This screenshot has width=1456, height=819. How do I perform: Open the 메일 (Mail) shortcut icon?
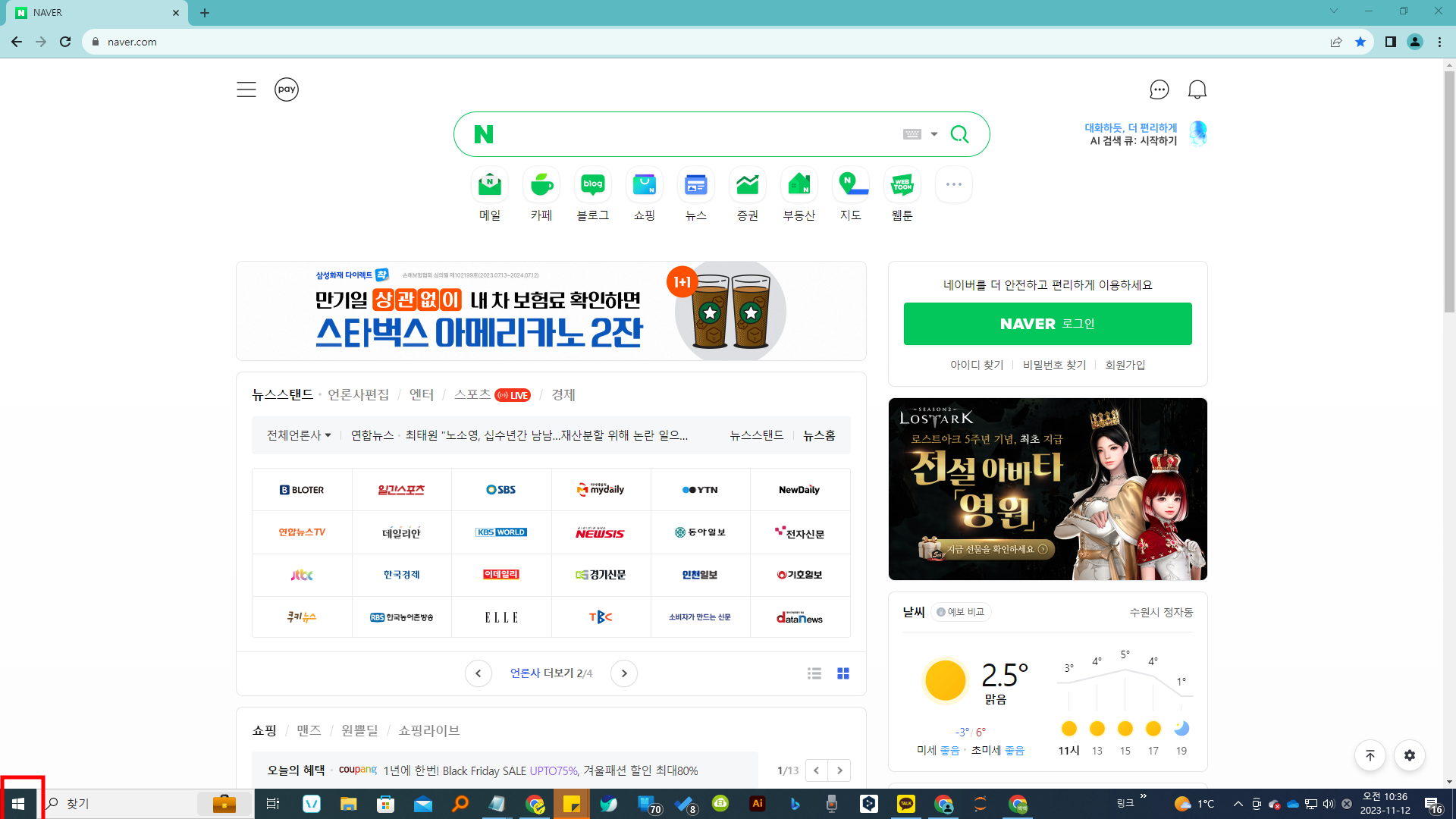(x=489, y=184)
